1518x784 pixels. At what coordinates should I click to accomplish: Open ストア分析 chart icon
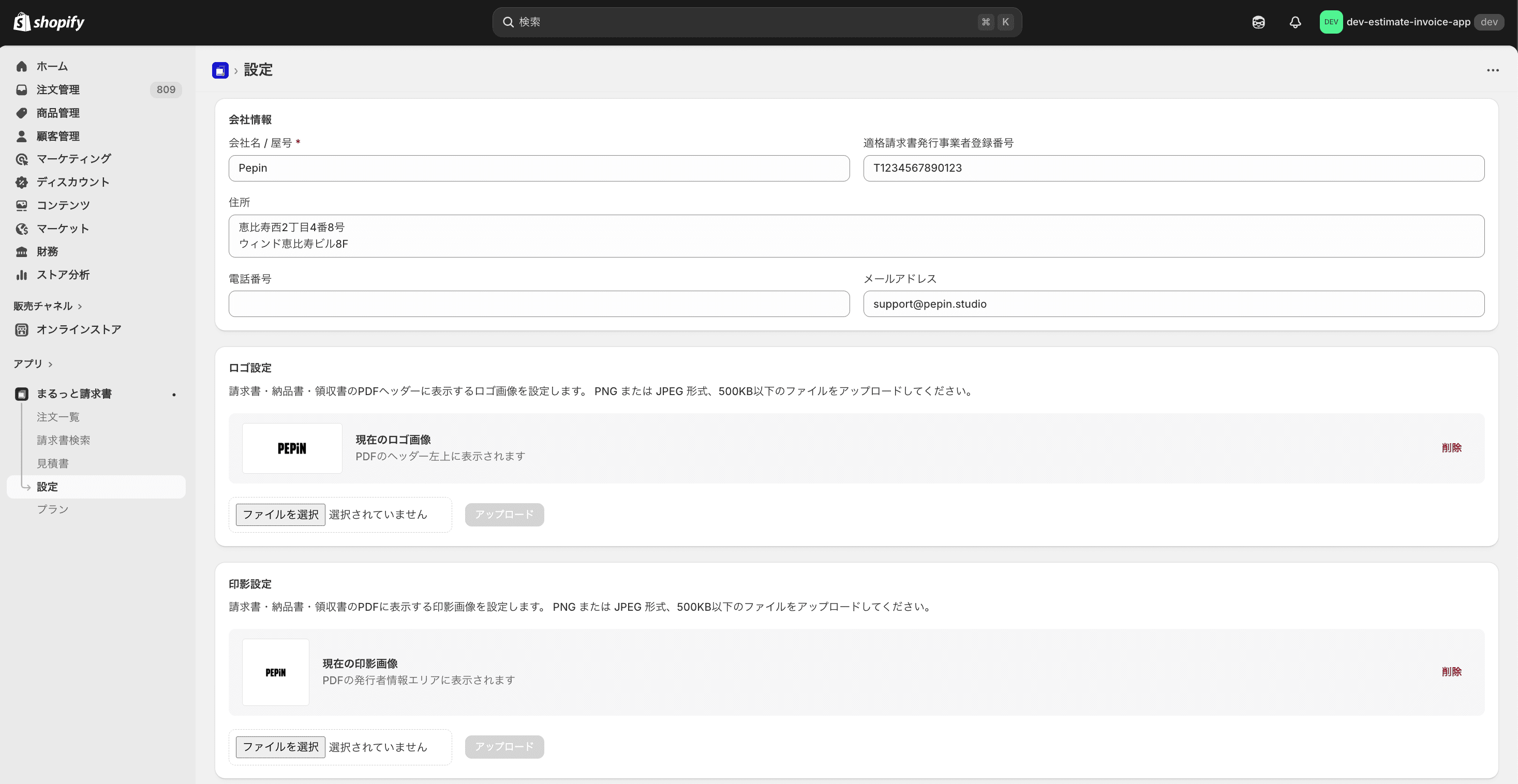coord(22,275)
